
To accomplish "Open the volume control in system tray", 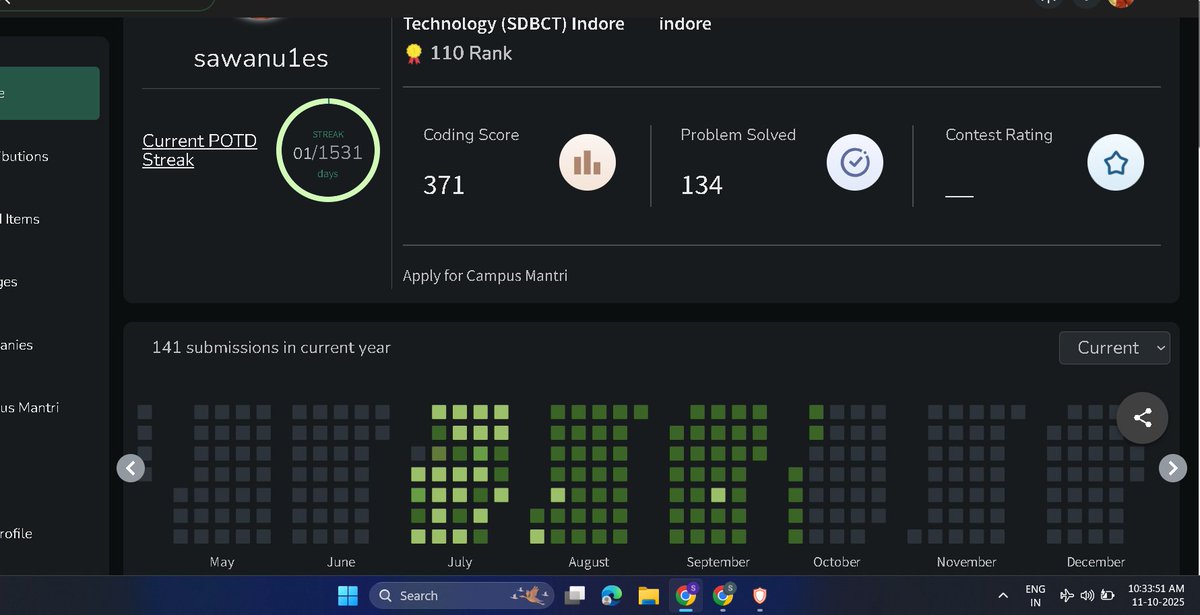I will coord(1087,596).
